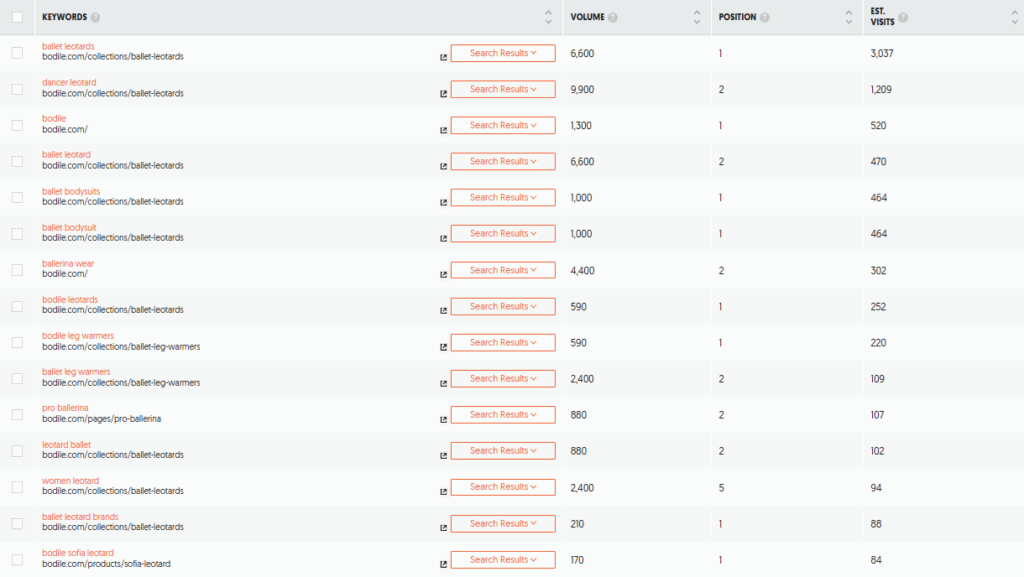Click the Position column header label
This screenshot has width=1024, height=577.
pos(738,17)
